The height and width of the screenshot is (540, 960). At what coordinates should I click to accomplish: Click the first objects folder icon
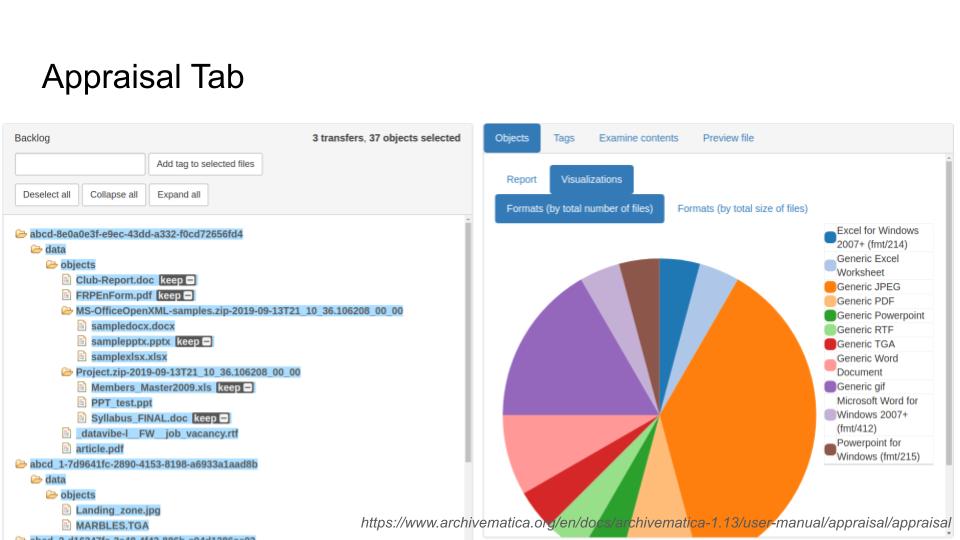click(x=51, y=264)
